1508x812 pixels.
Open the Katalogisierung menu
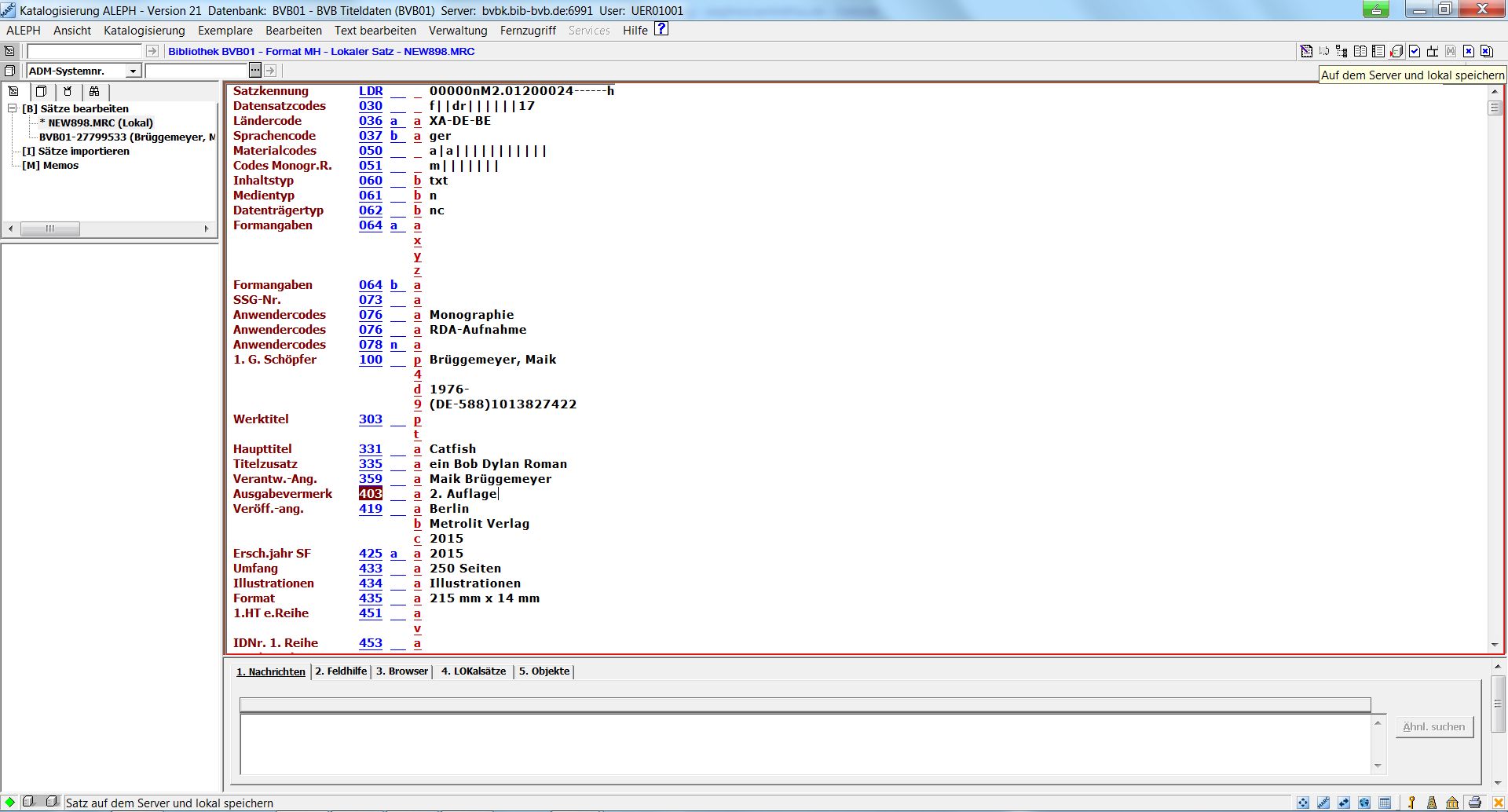(145, 31)
